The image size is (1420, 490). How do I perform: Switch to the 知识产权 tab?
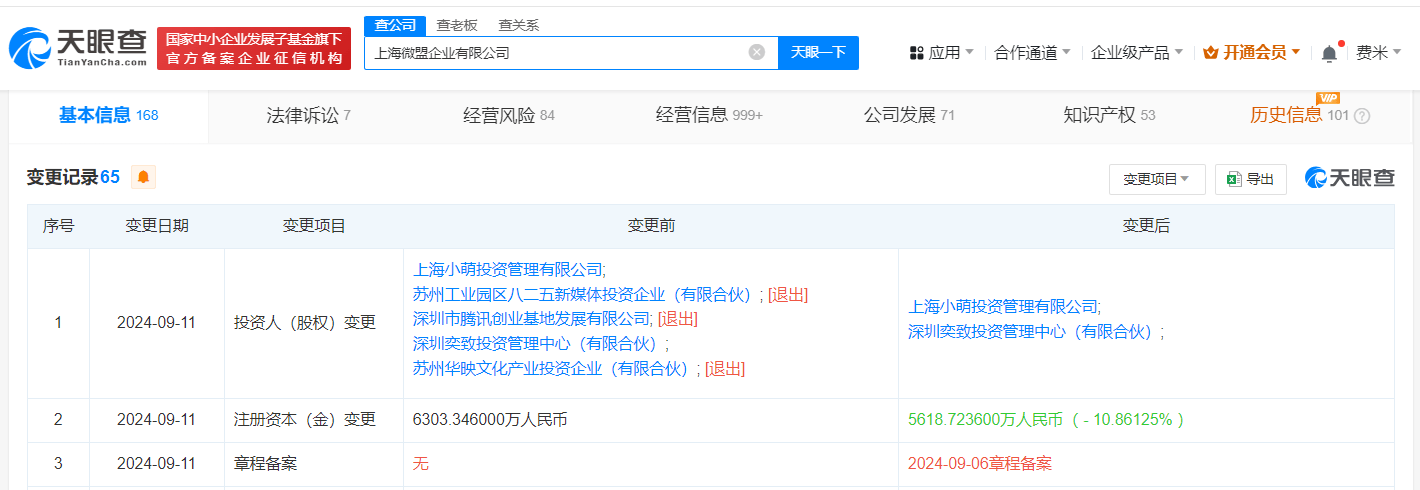1109,115
